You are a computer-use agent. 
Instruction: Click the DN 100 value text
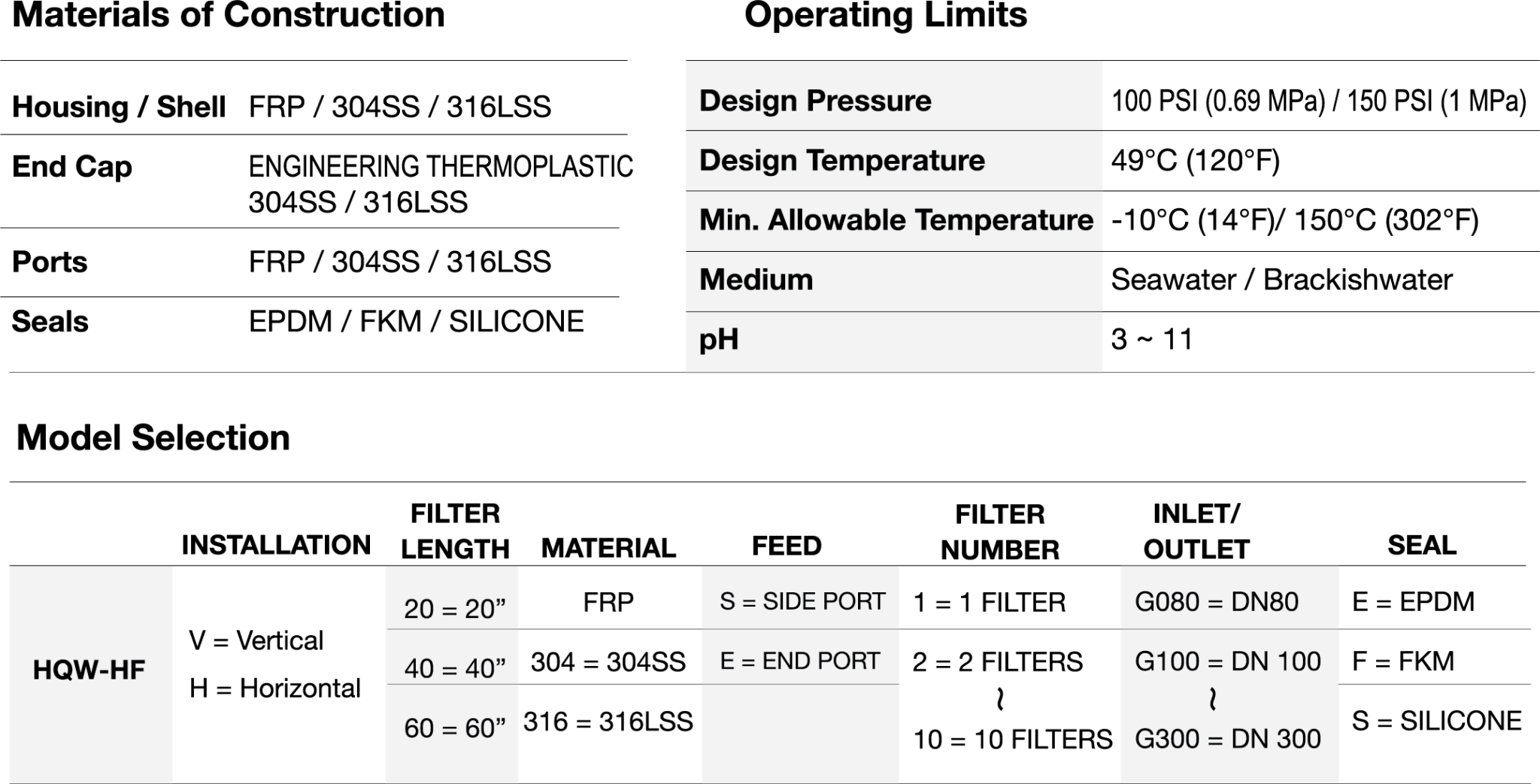[x=1275, y=661]
